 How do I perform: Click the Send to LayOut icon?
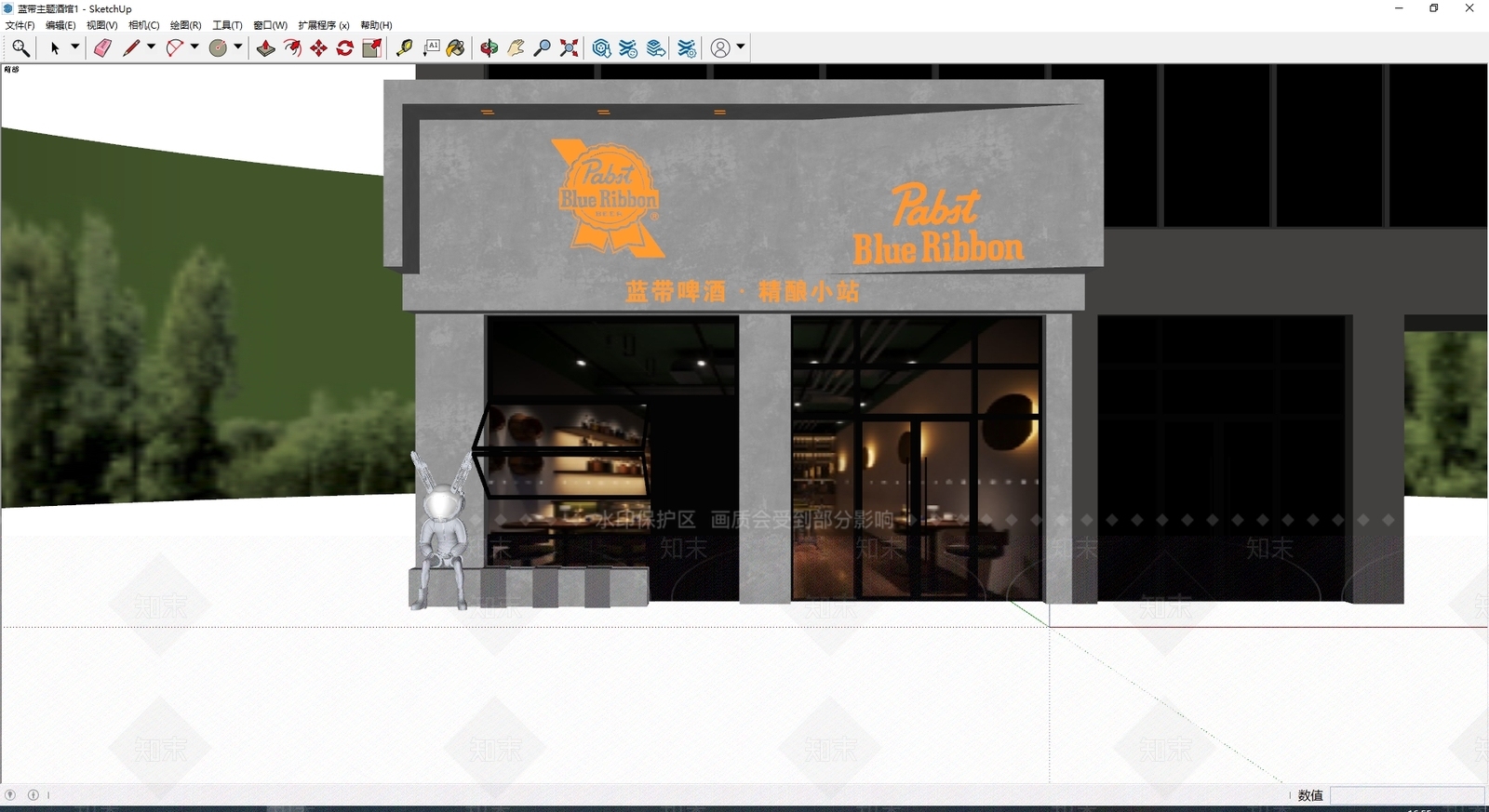(x=656, y=47)
